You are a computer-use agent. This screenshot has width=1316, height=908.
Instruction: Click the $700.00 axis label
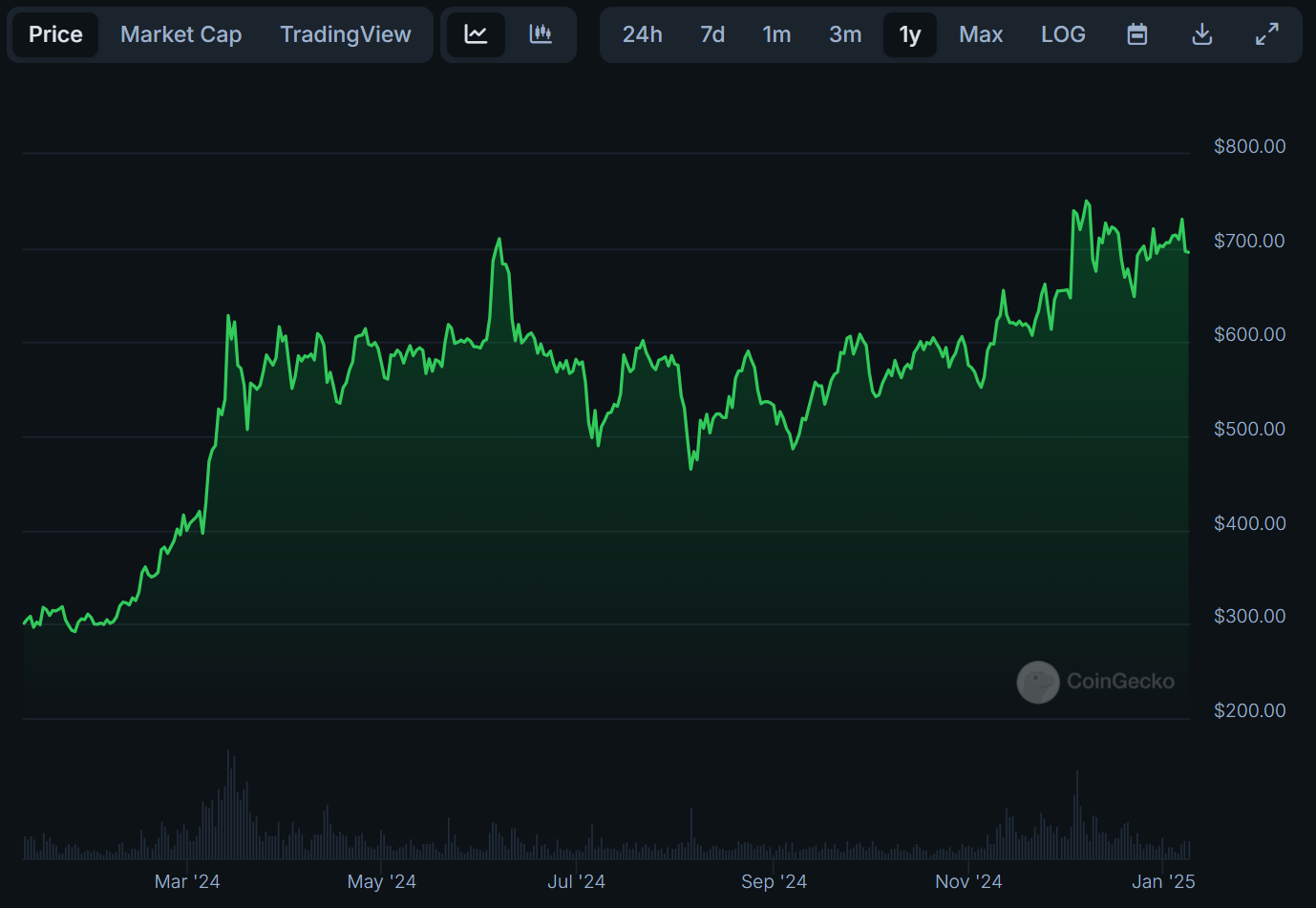pos(1249,241)
